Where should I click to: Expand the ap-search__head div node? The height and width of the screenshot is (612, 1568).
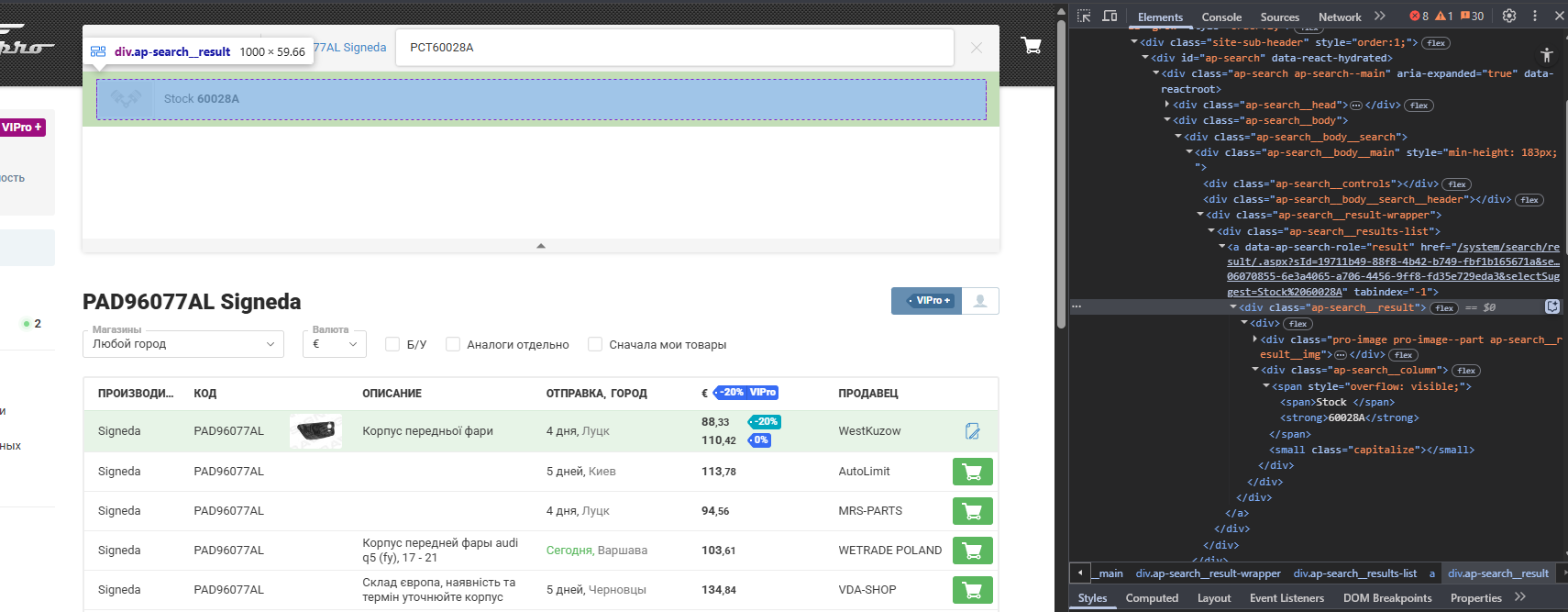coord(1167,105)
